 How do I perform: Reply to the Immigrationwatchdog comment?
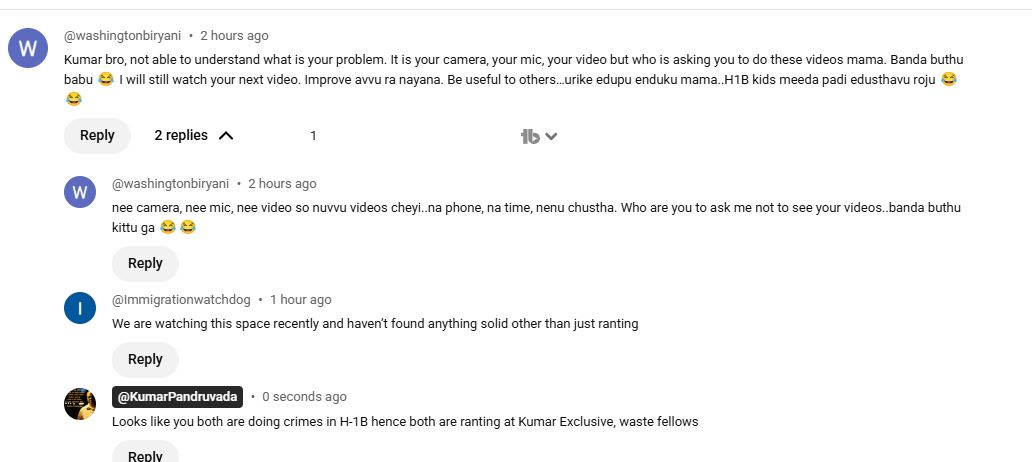point(145,359)
